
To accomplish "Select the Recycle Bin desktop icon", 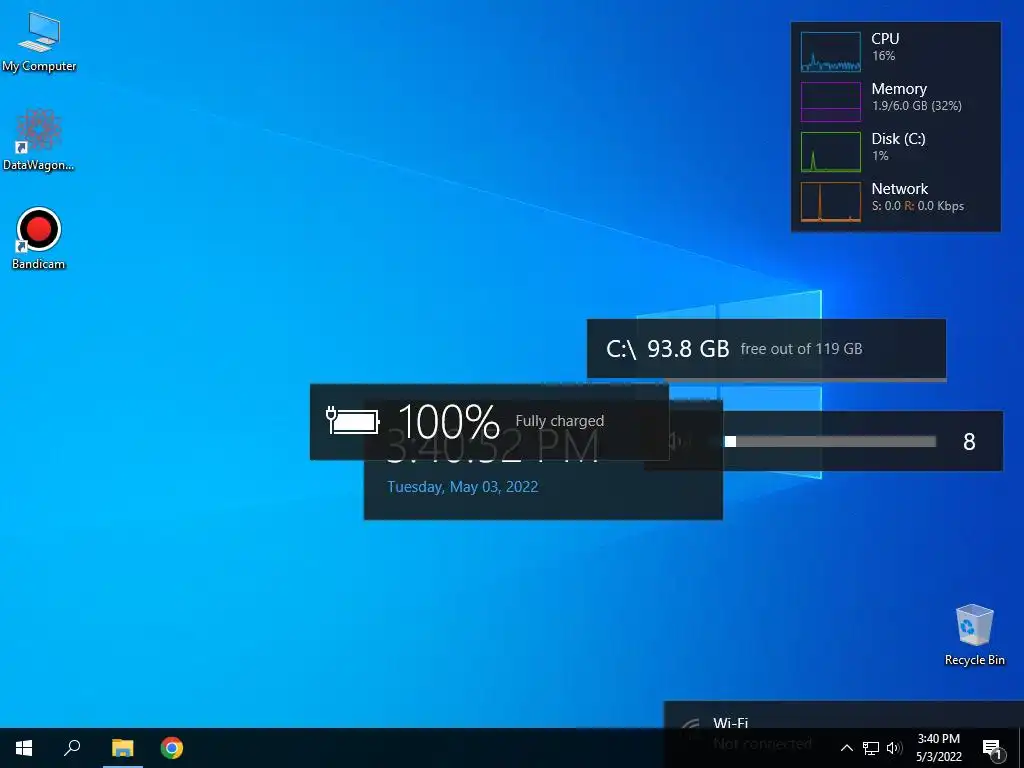I will tap(974, 635).
